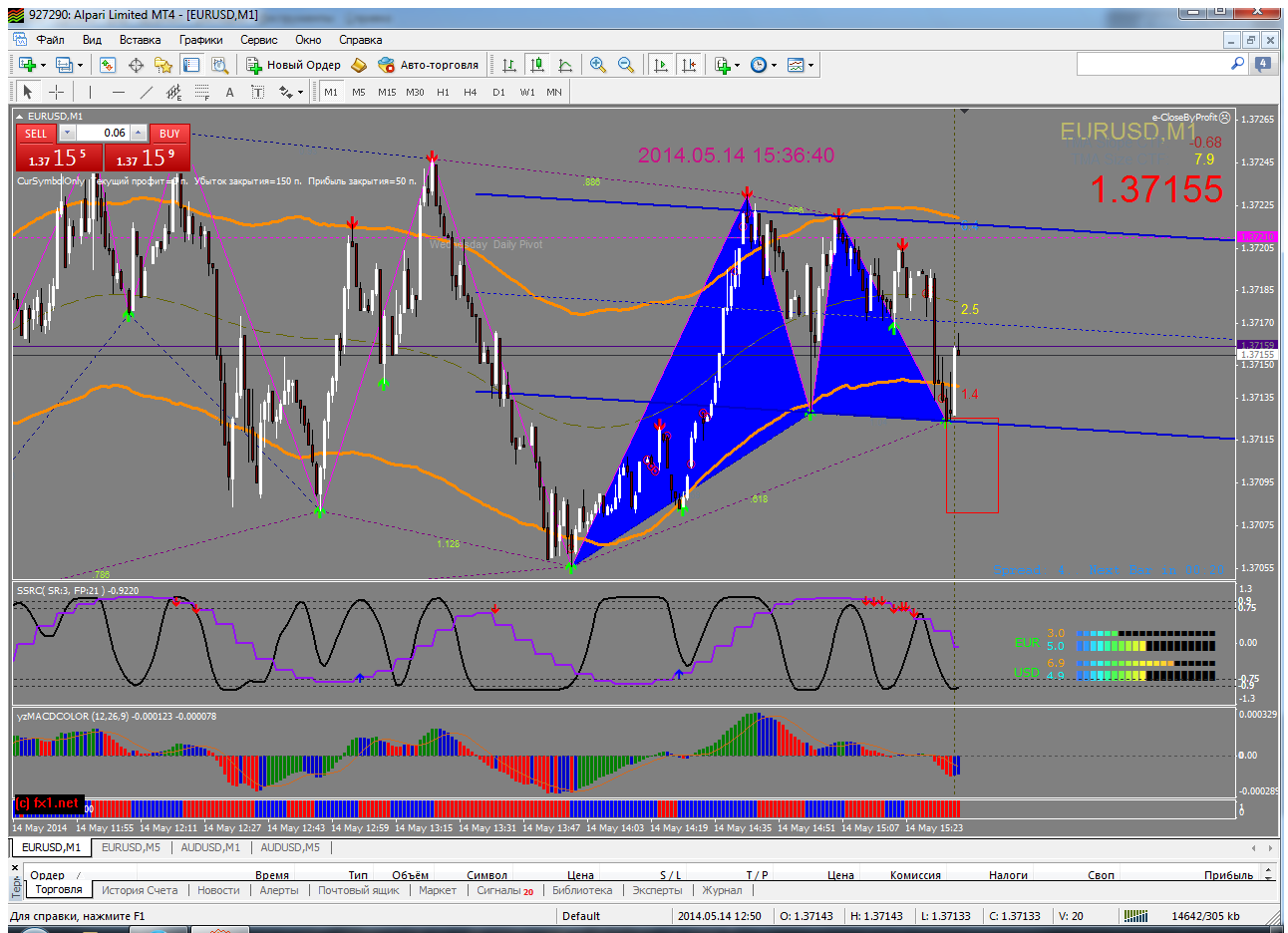Open new chart toolbar icon
The height and width of the screenshot is (933, 1288).
27,65
